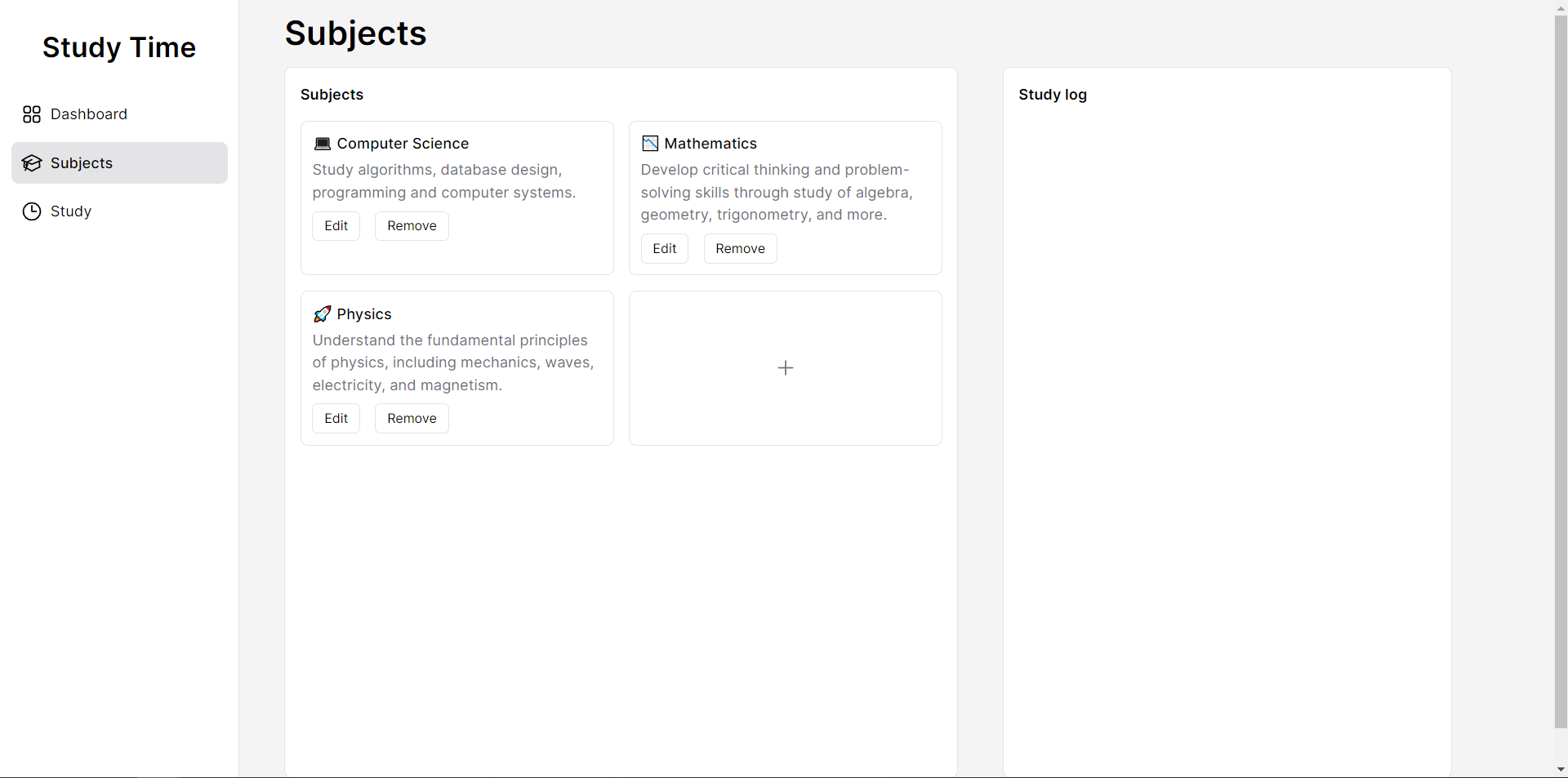Image resolution: width=1568 pixels, height=778 pixels.
Task: Click the vertical scrollbar track
Action: tap(1561, 408)
